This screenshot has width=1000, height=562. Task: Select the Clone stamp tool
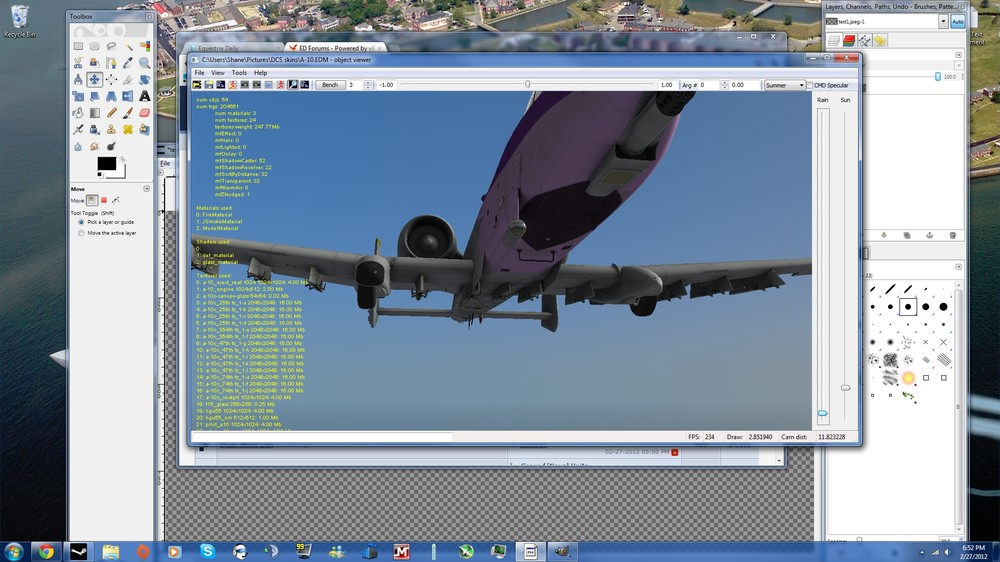coord(111,129)
